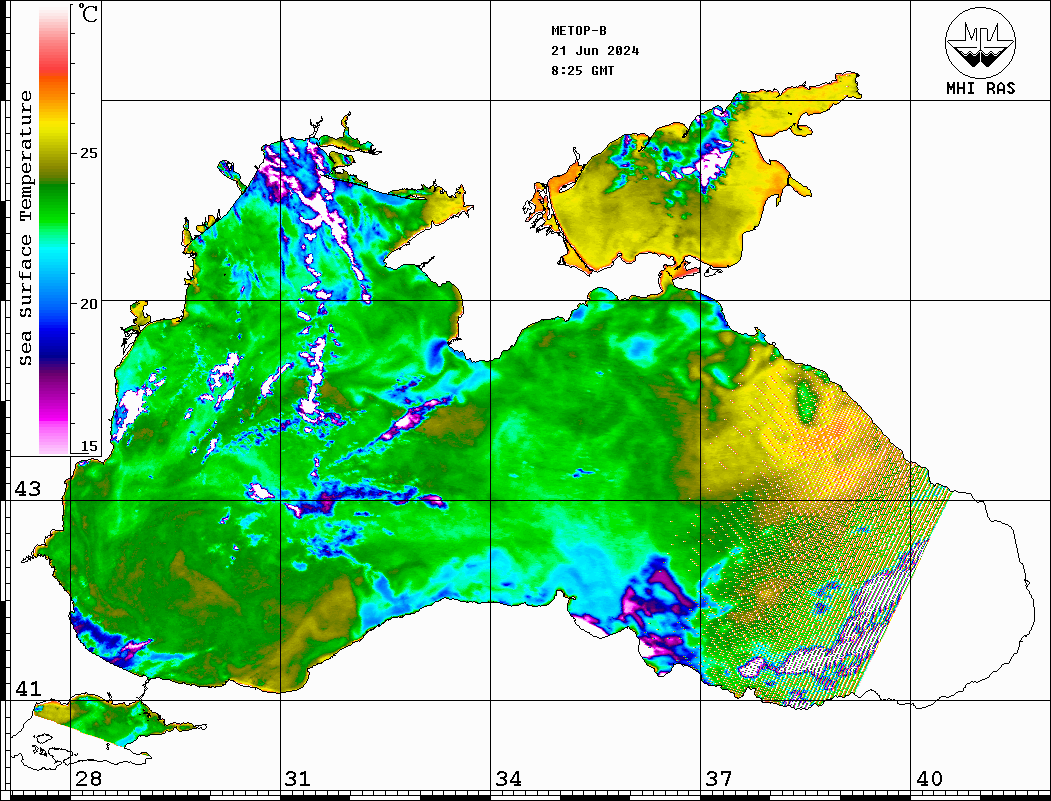Click the 'Sea Surface Temperature' legend title
1051x801 pixels.
[x=25, y=228]
